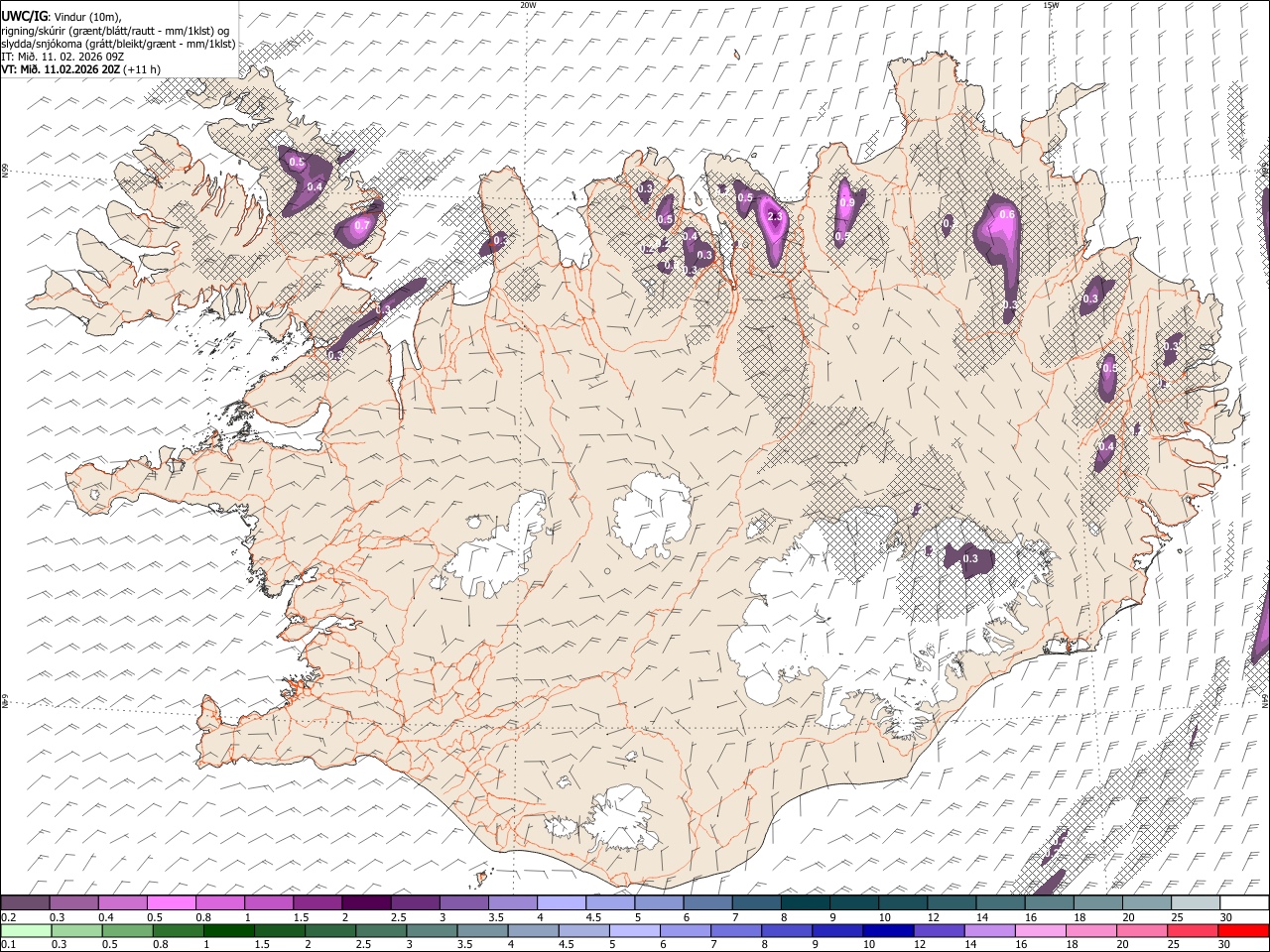This screenshot has width=1270, height=952.
Task: Click the '0.6' precipitation value on map
Action: point(1007,214)
